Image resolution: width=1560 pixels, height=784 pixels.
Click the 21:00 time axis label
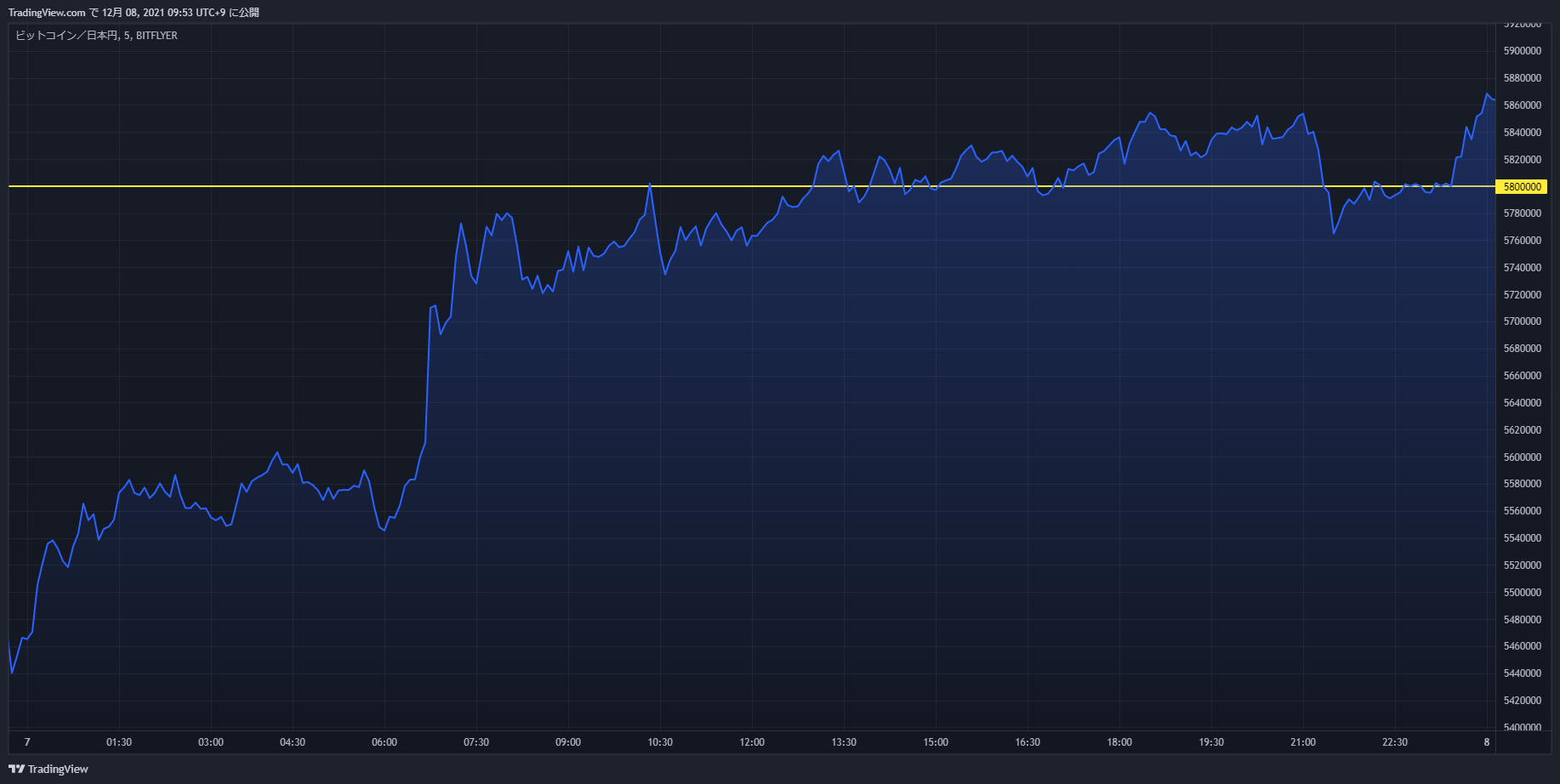point(1303,742)
